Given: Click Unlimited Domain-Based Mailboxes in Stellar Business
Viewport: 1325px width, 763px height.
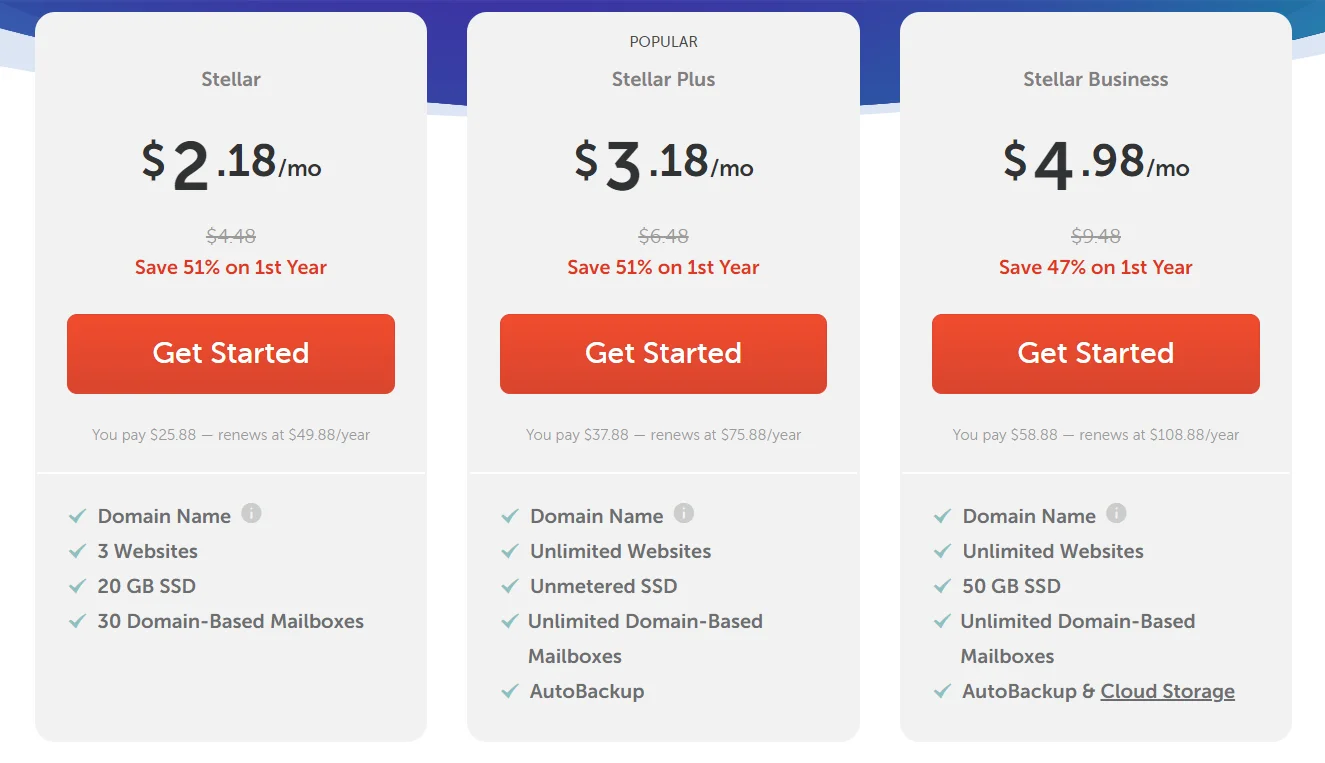Looking at the screenshot, I should coord(1078,638).
